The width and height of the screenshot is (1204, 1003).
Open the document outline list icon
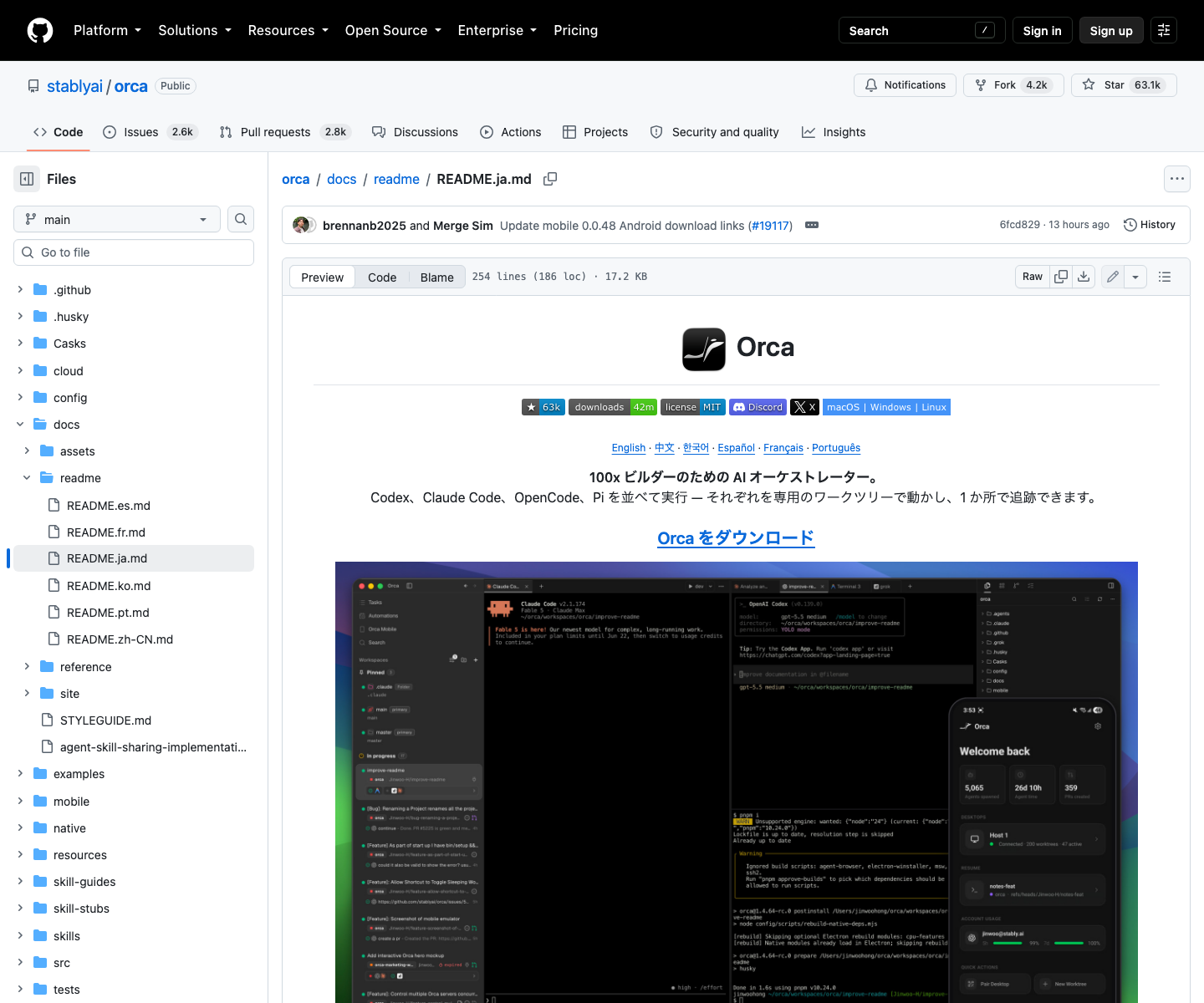click(1165, 277)
